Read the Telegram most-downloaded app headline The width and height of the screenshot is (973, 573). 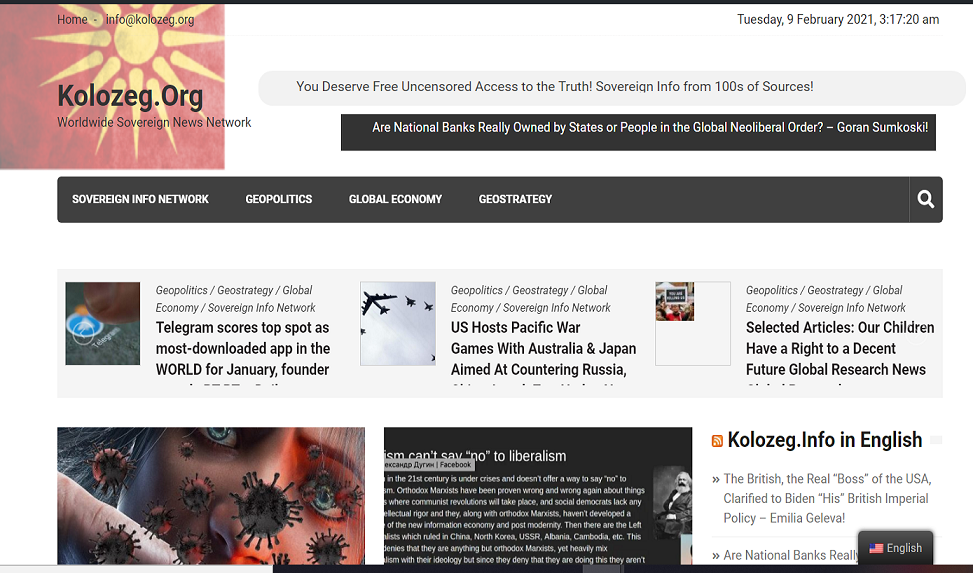[x=243, y=348]
